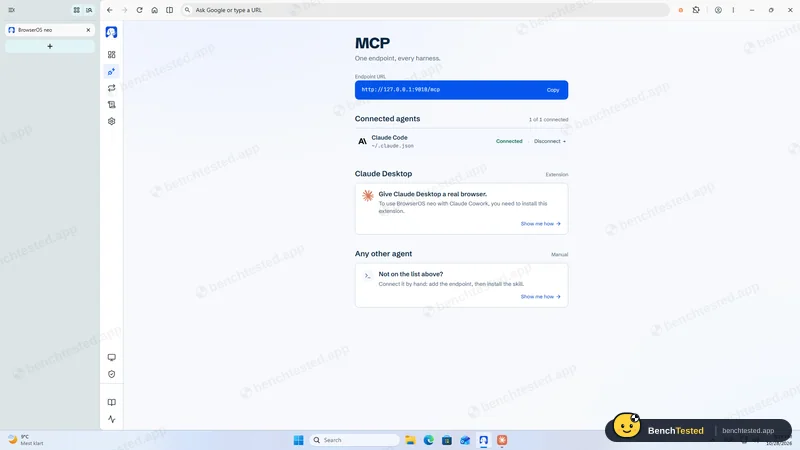
Task: Click the Give Claude Desktop a real browser heading
Action: 433,194
